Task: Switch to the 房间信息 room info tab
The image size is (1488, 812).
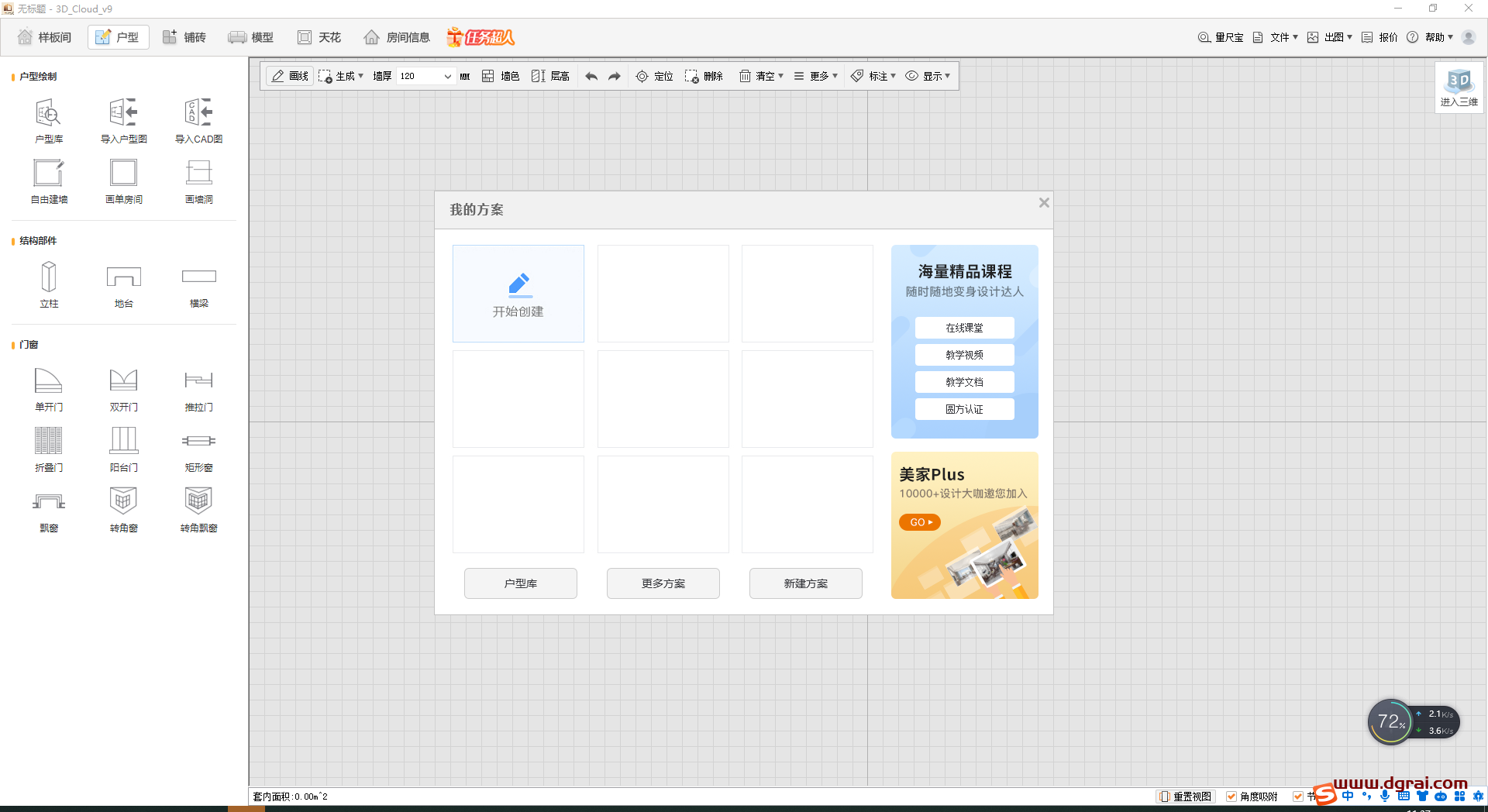Action: [x=397, y=37]
